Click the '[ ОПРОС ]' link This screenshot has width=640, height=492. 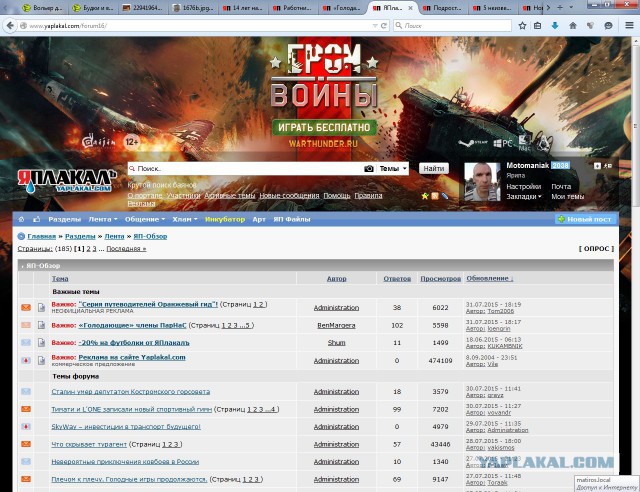click(x=596, y=249)
